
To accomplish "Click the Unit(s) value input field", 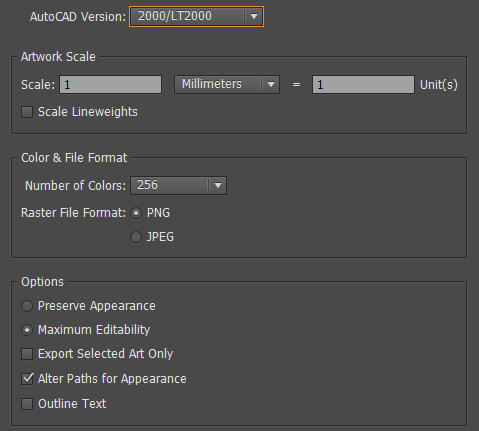I will 363,85.
